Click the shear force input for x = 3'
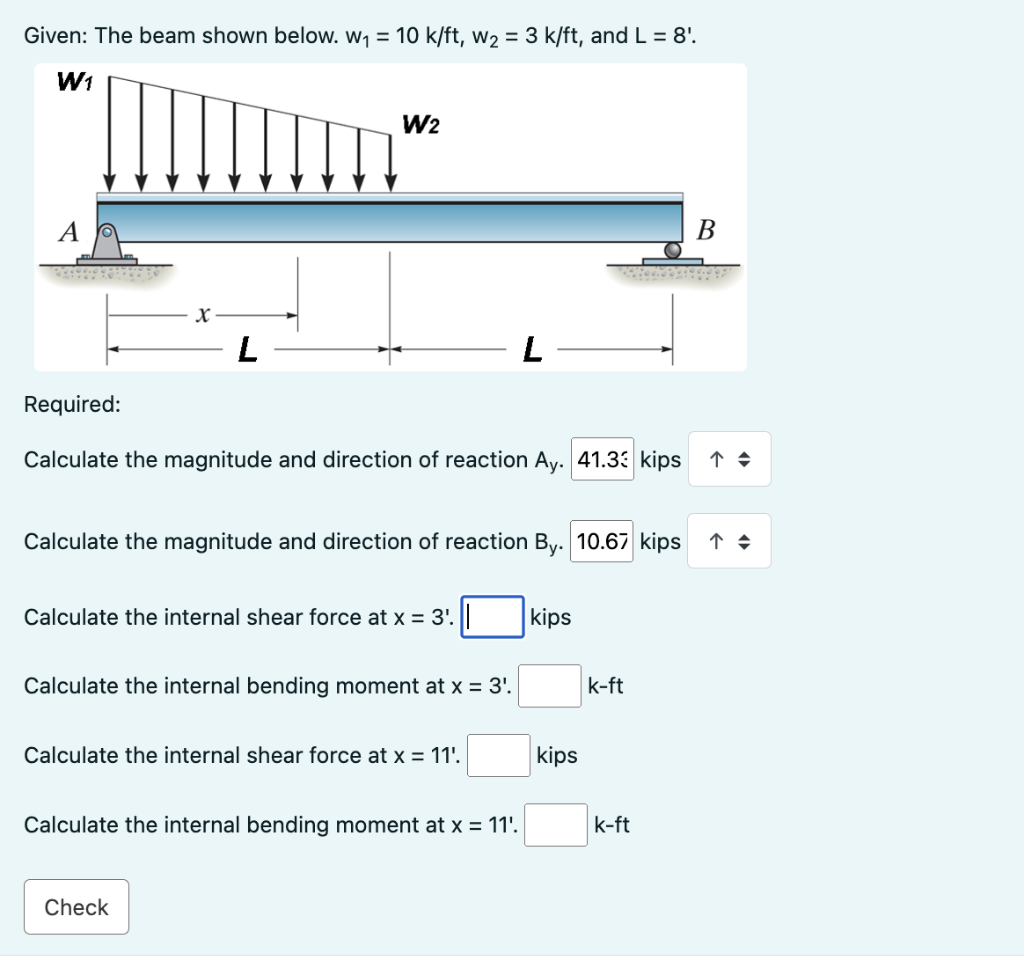1024x968 pixels. point(492,617)
